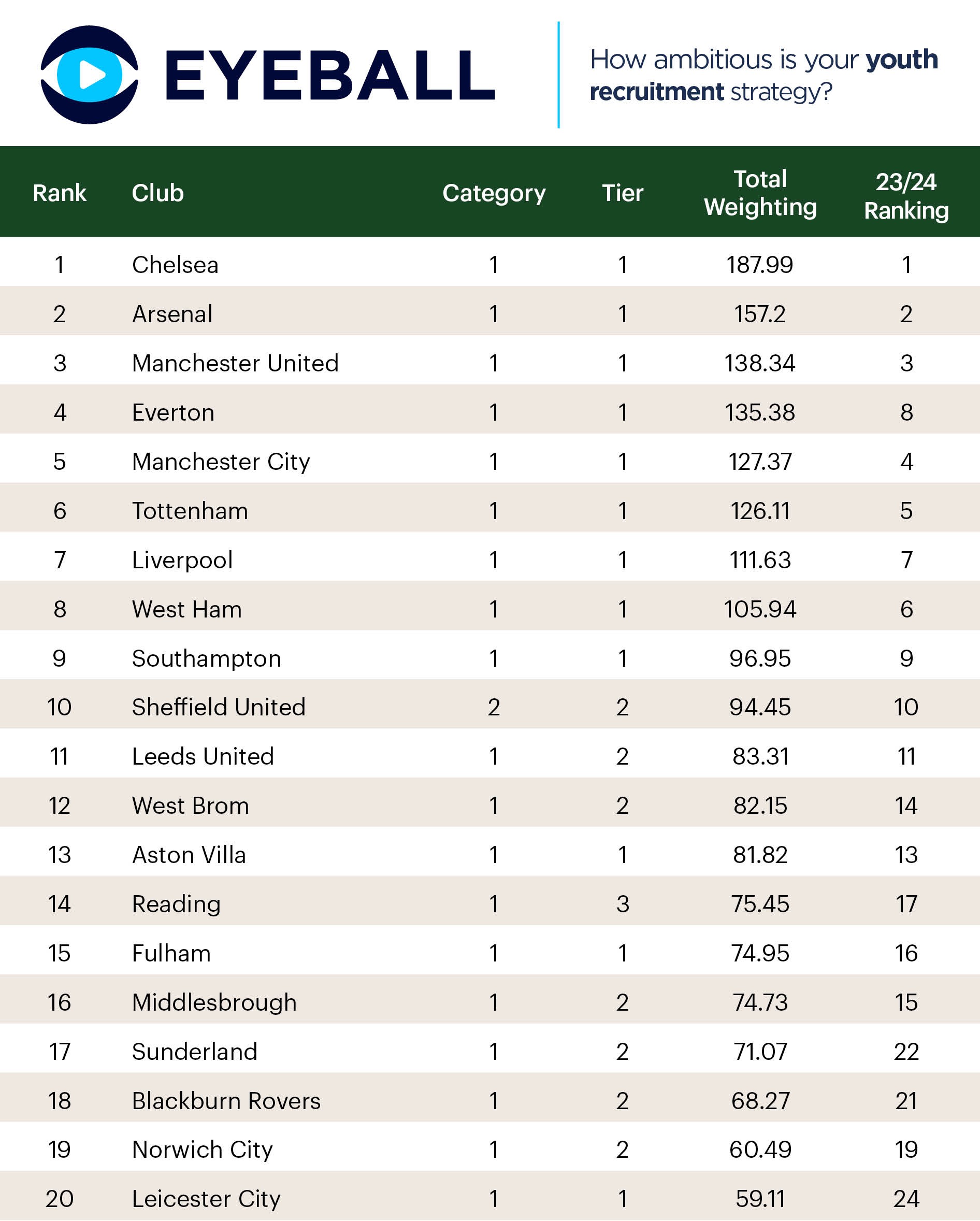Click the Arsenal club name
980x1221 pixels.
pyautogui.click(x=172, y=314)
